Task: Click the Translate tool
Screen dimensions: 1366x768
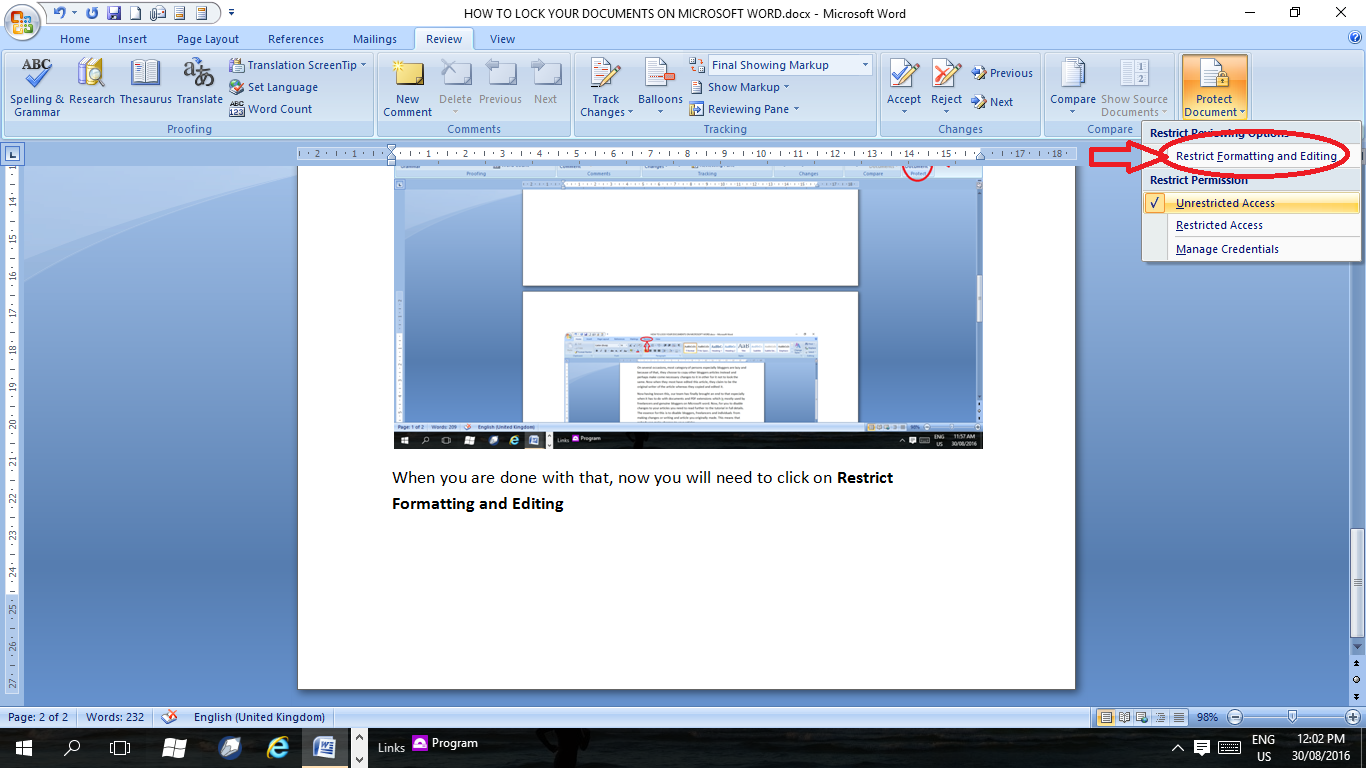Action: [199, 82]
